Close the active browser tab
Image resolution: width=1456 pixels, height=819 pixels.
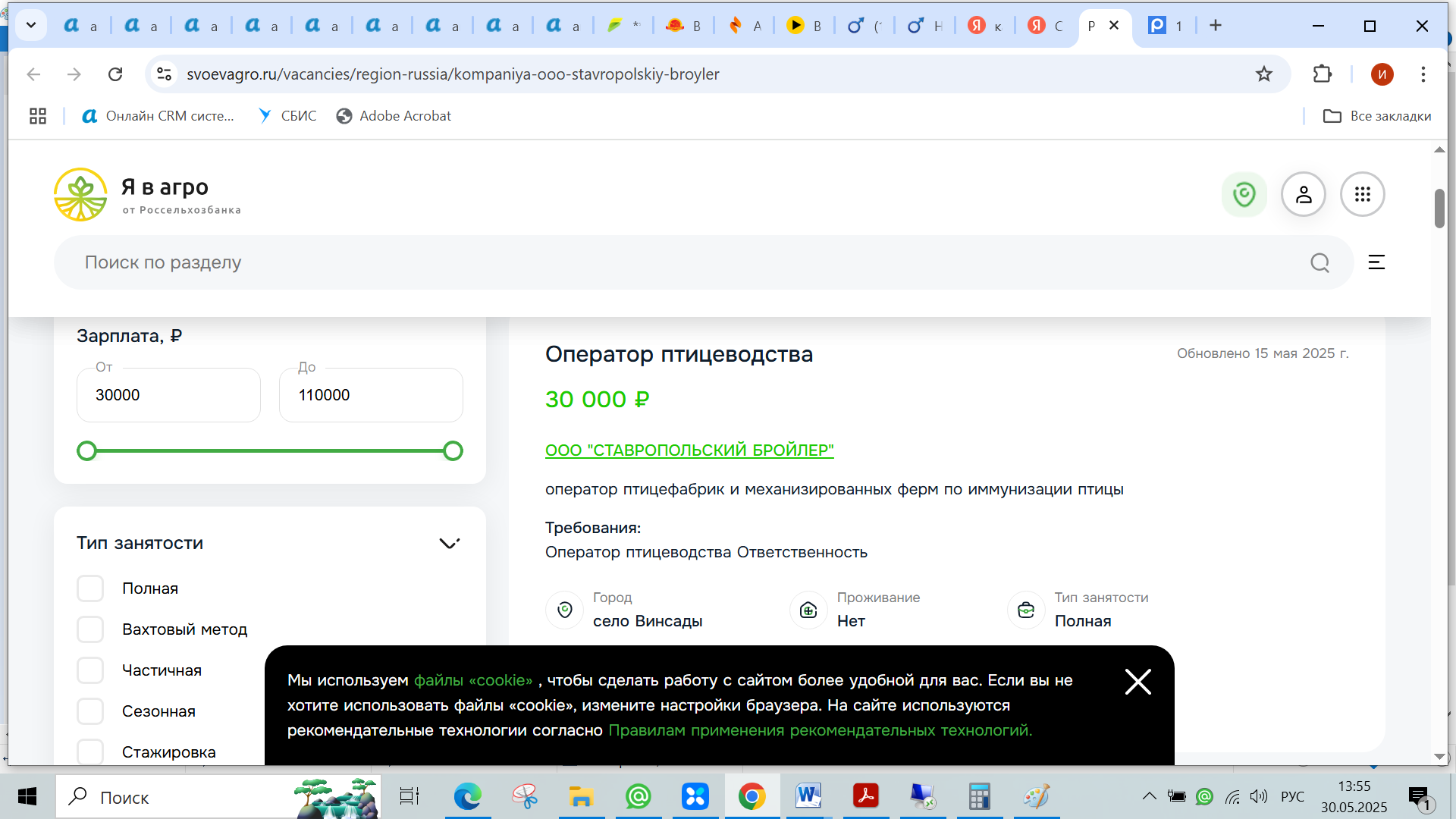[x=1114, y=26]
